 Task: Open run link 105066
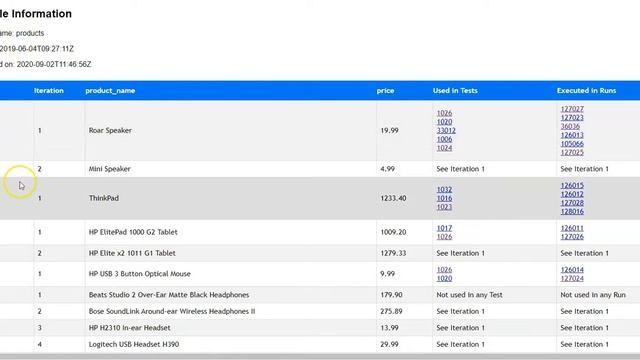point(572,144)
